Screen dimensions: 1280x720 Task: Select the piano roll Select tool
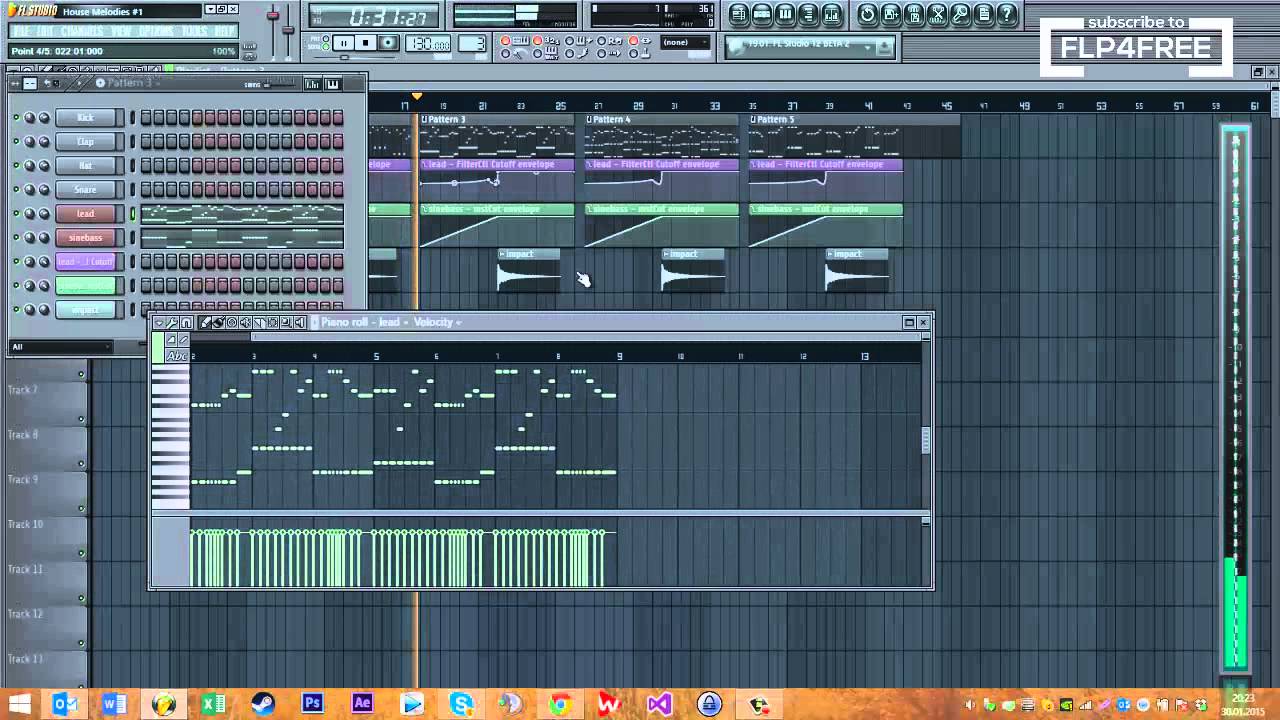(273, 322)
